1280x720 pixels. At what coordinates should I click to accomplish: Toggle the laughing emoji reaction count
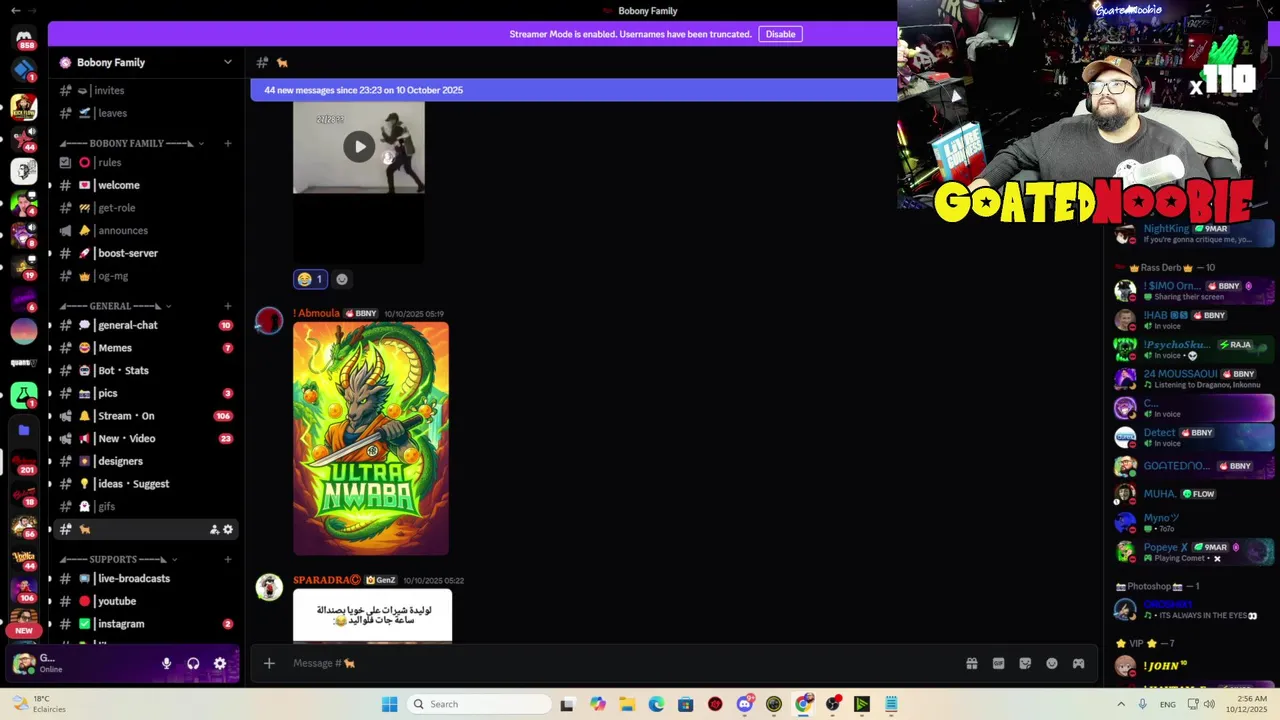tap(310, 279)
